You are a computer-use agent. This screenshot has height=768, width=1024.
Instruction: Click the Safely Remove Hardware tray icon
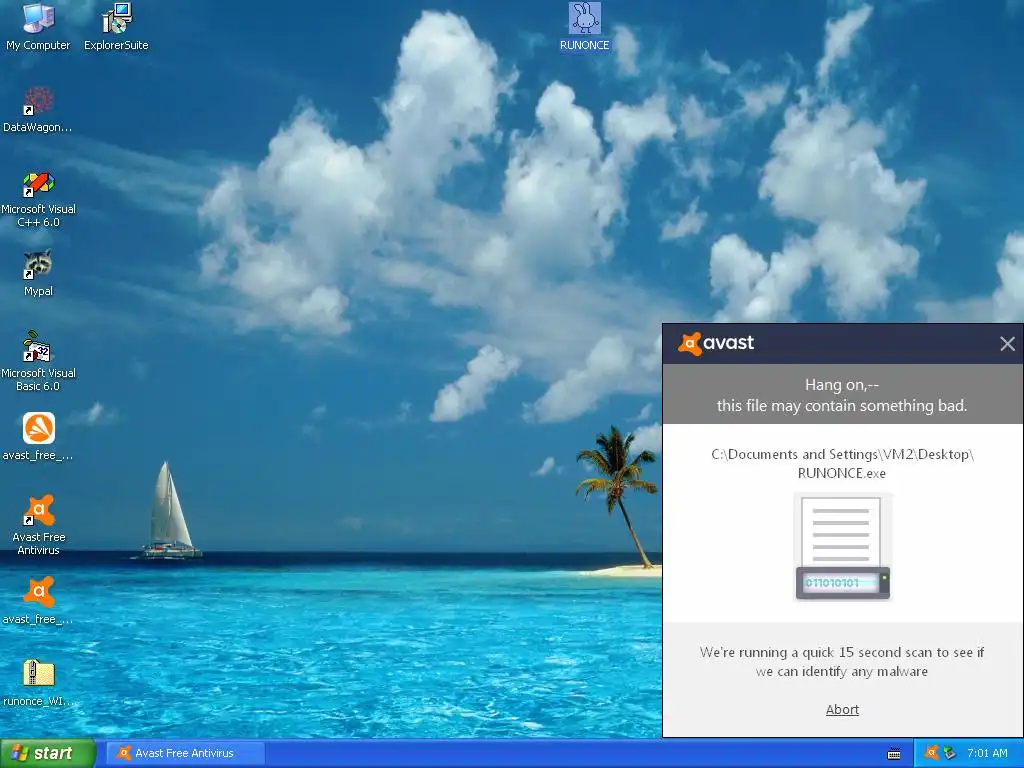tap(950, 753)
